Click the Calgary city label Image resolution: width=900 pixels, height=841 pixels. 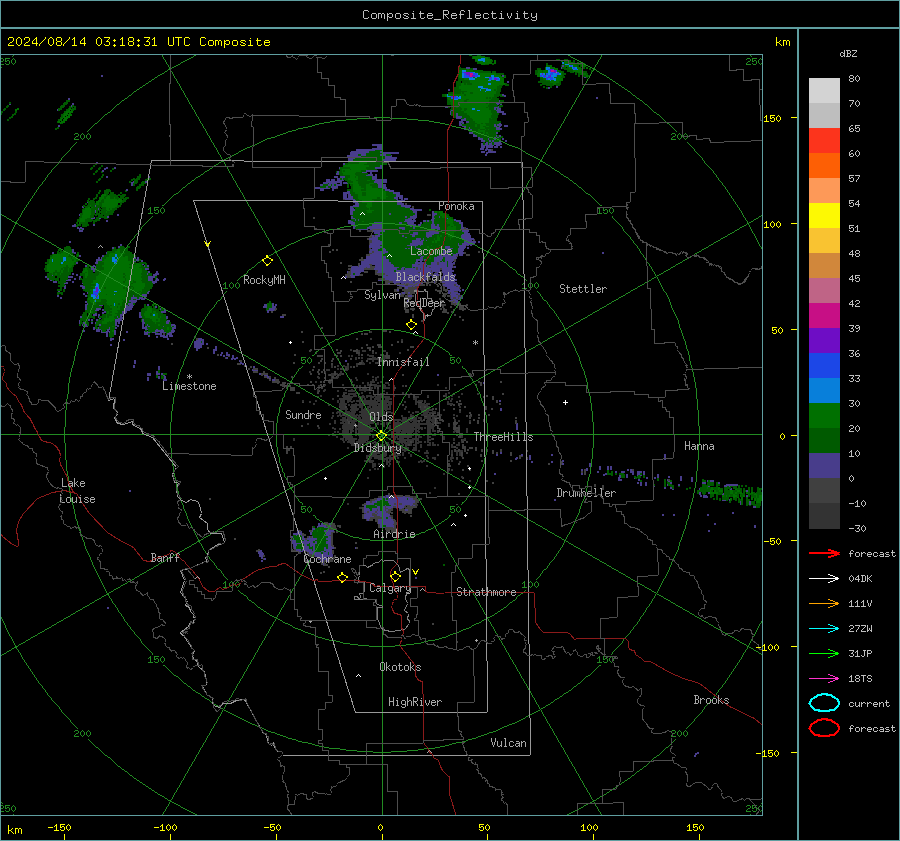point(390,588)
